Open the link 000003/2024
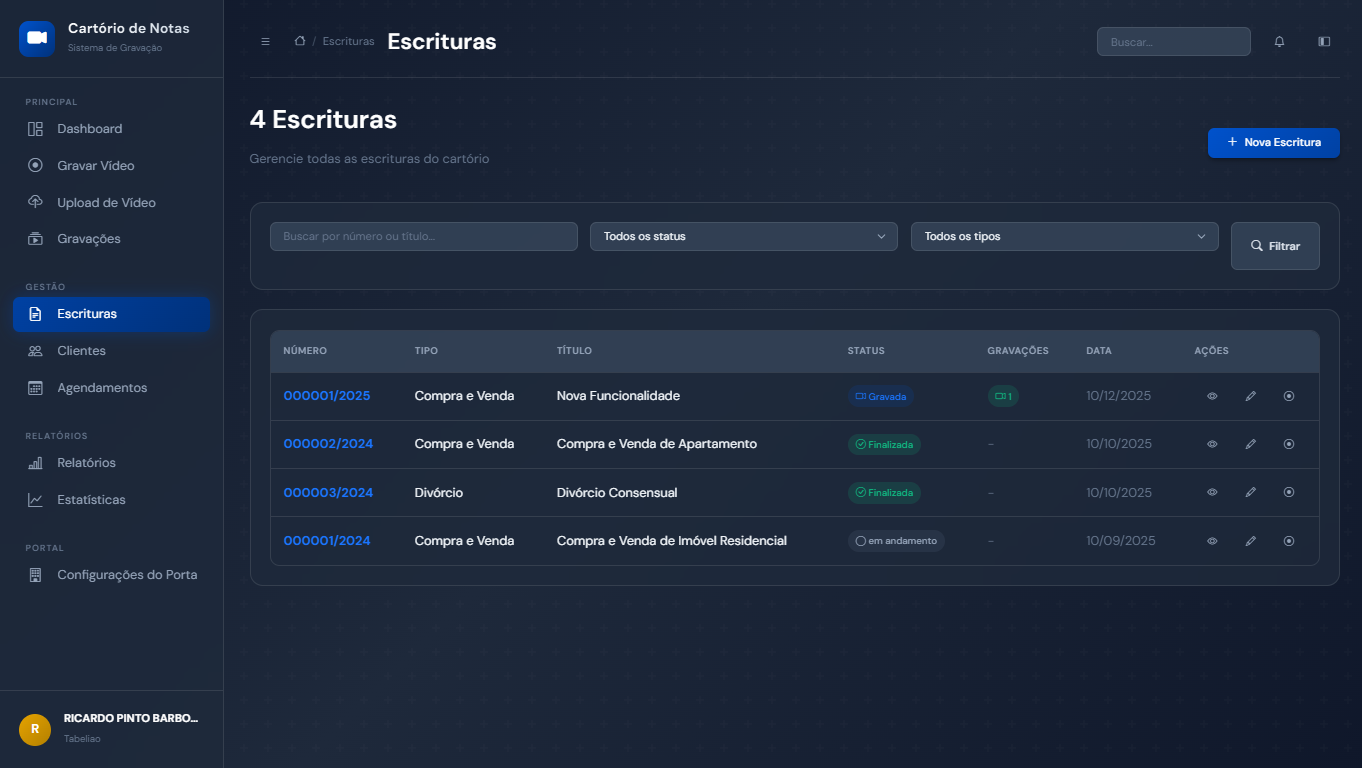This screenshot has height=768, width=1362. 328,492
